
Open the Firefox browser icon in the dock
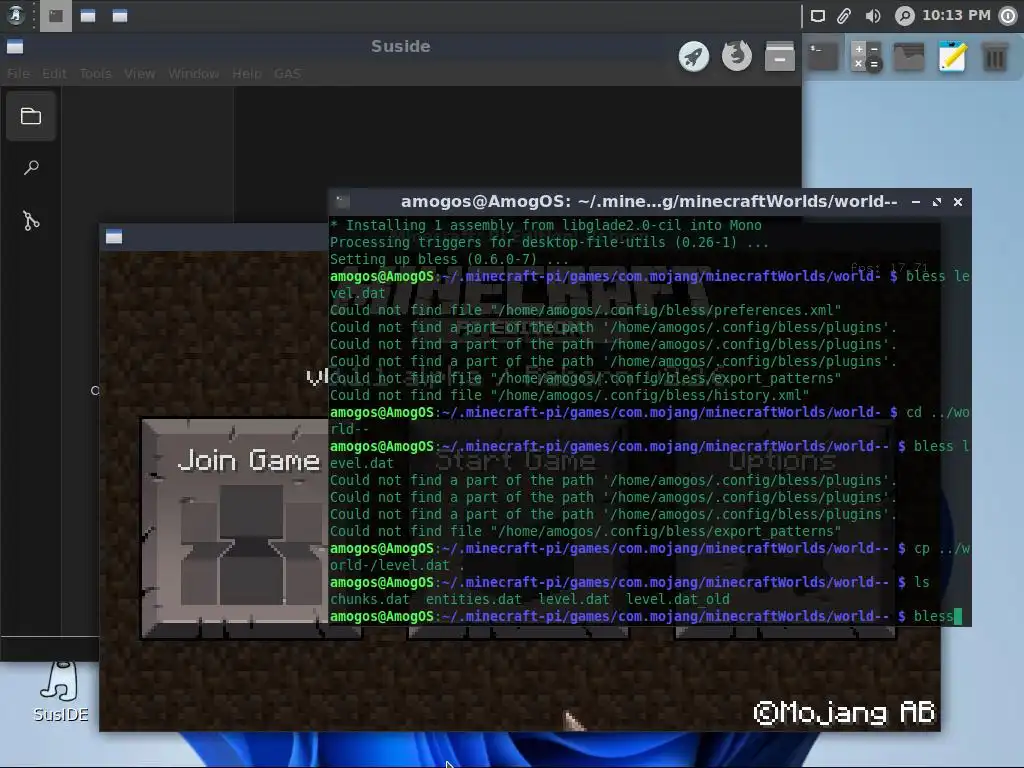pyautogui.click(x=737, y=56)
